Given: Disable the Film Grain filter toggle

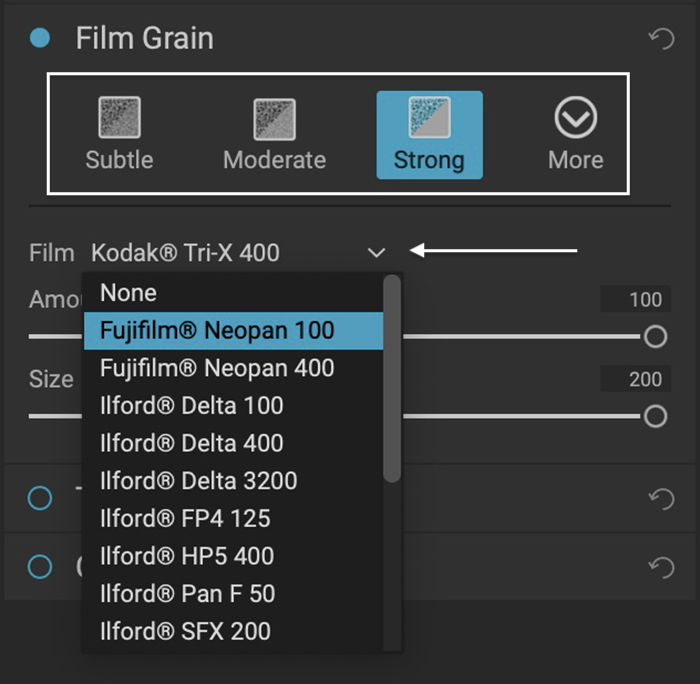Looking at the screenshot, I should (x=40, y=39).
